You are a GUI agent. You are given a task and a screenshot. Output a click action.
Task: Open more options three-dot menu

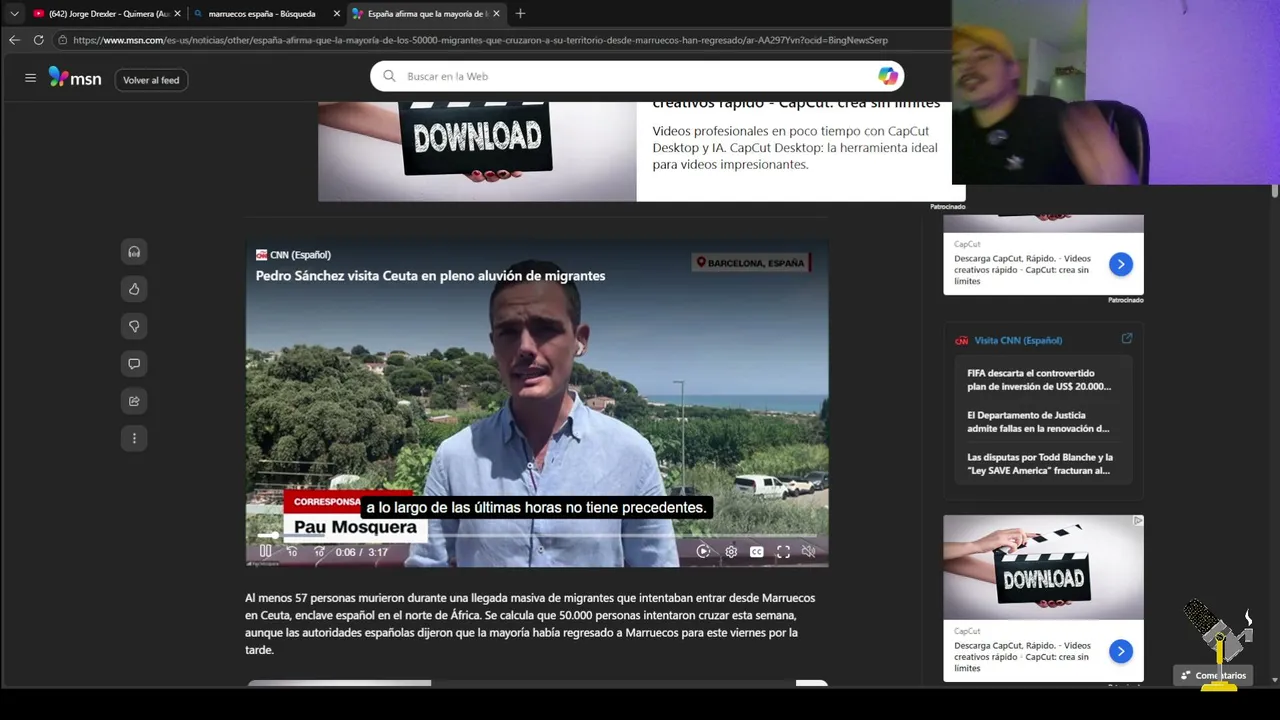pos(134,438)
